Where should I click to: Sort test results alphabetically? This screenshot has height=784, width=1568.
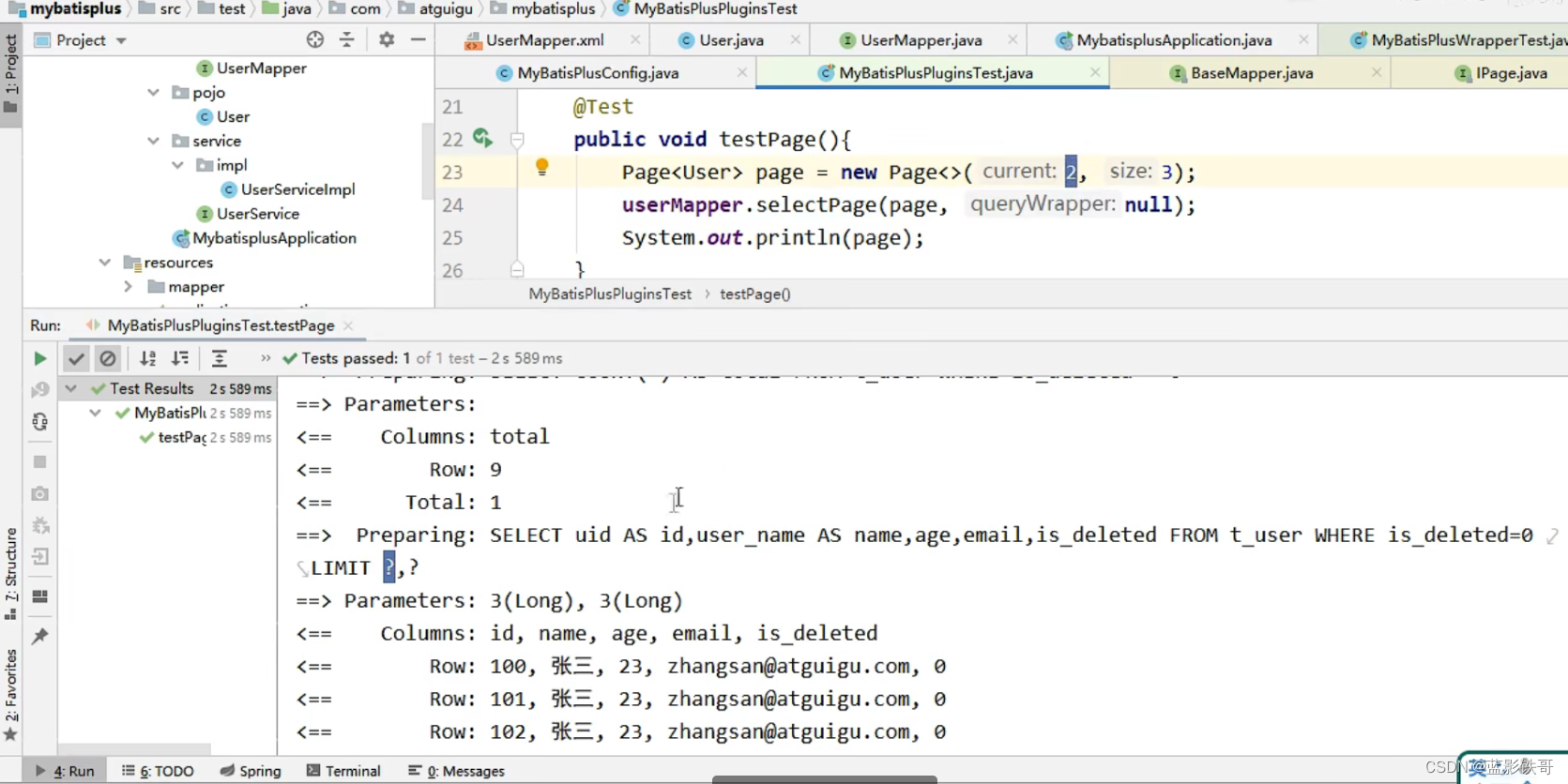point(147,358)
